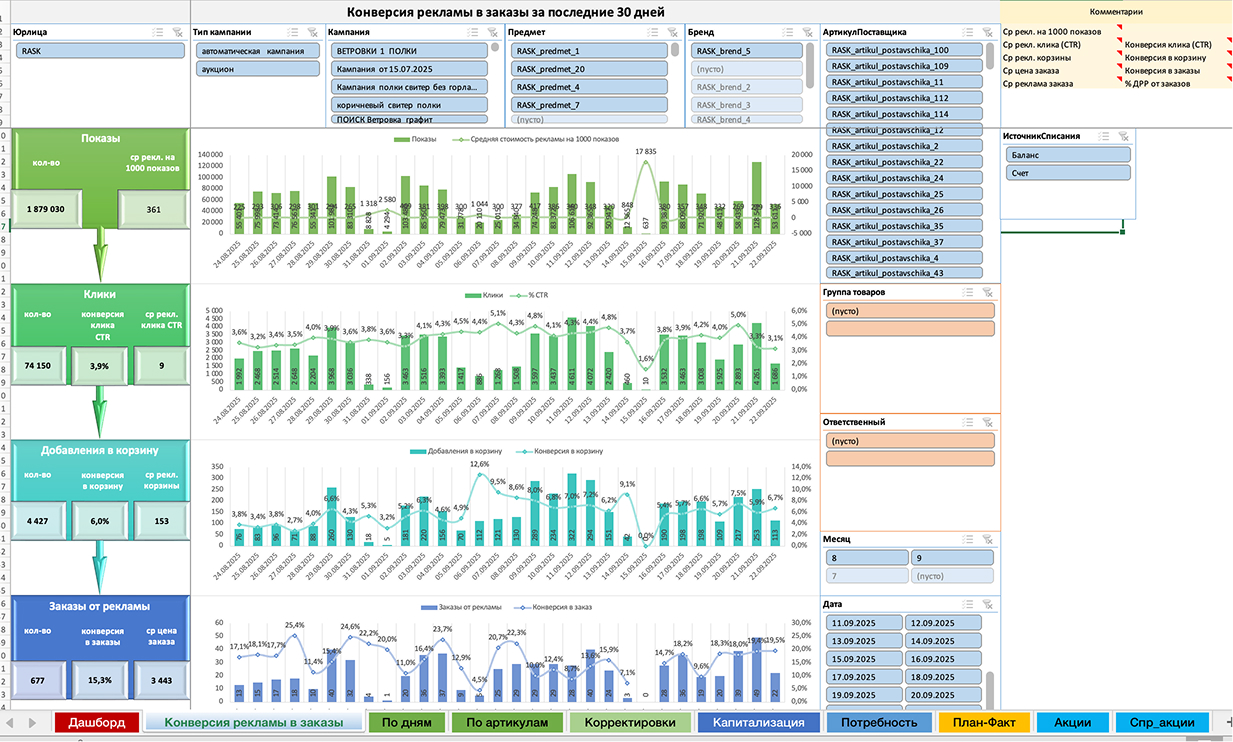
Task: Toggle the аукцион campaign type filter
Action: (257, 69)
